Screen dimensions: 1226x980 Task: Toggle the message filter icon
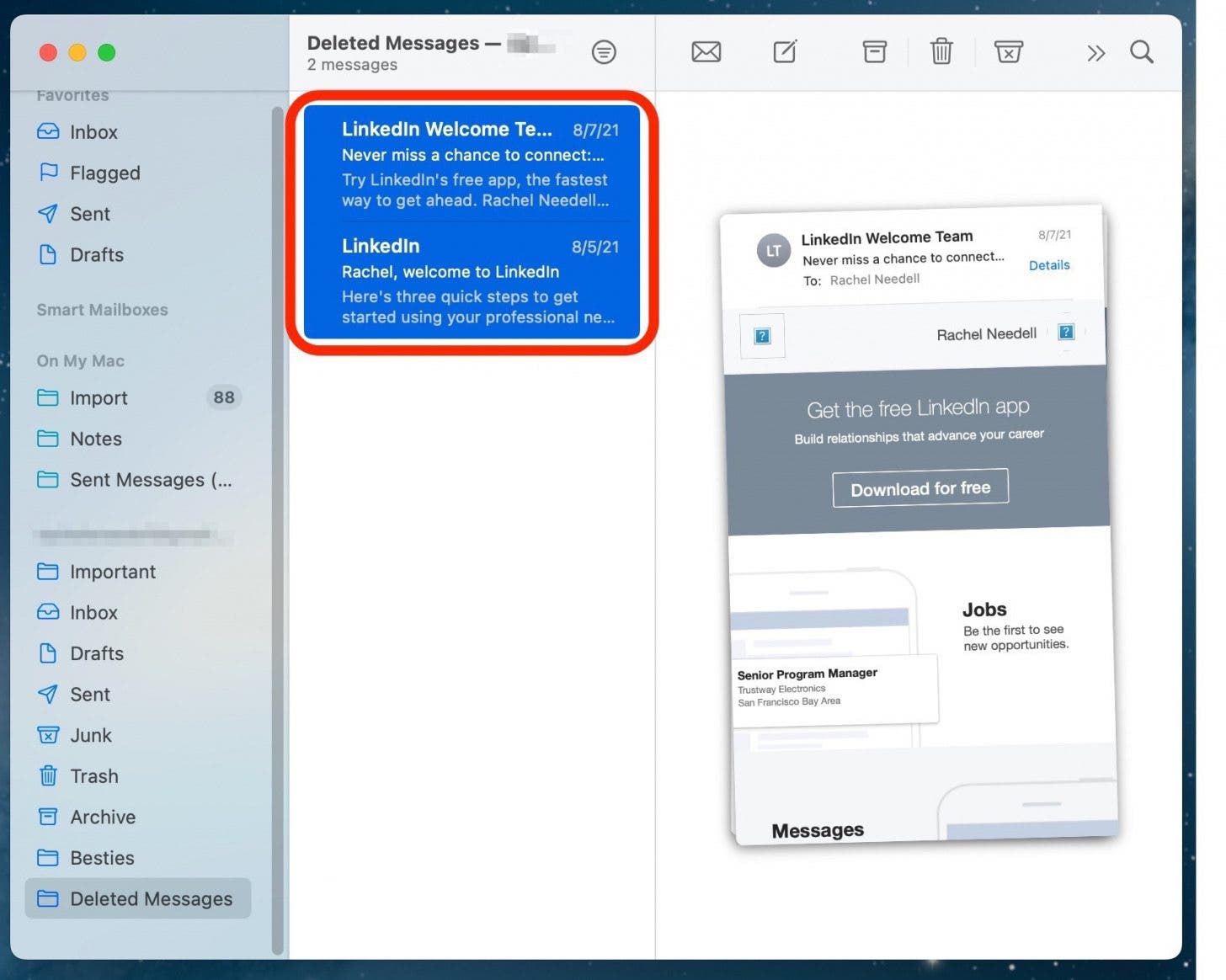coord(604,52)
